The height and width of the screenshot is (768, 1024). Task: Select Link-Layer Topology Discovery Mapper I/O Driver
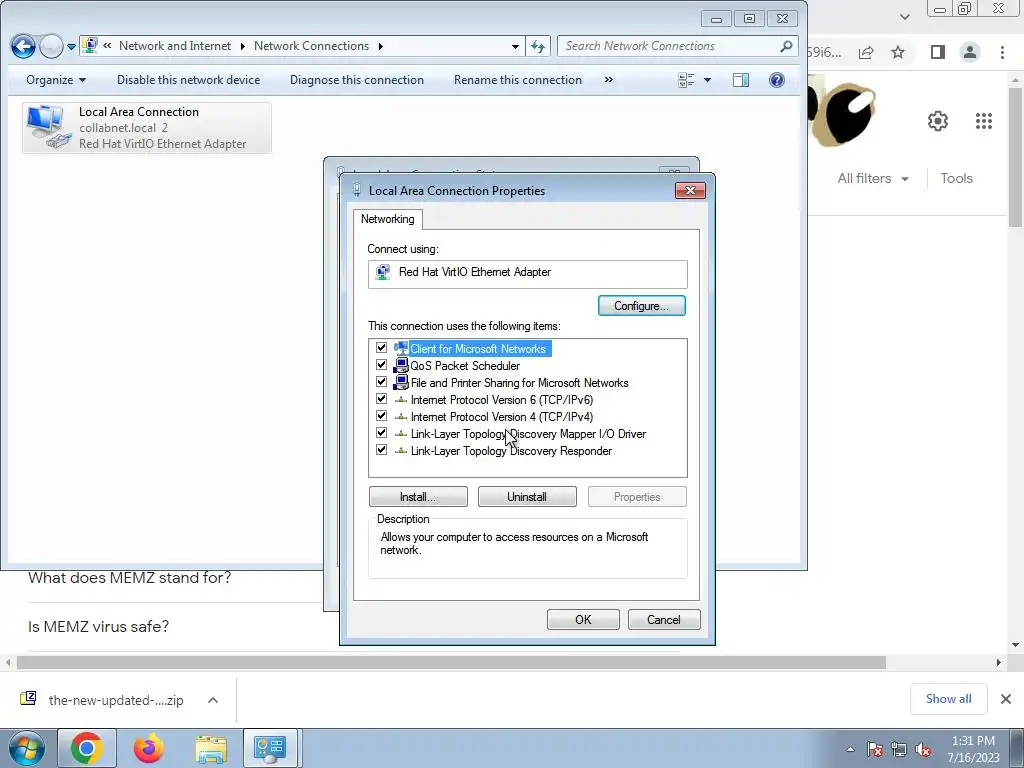(x=528, y=434)
